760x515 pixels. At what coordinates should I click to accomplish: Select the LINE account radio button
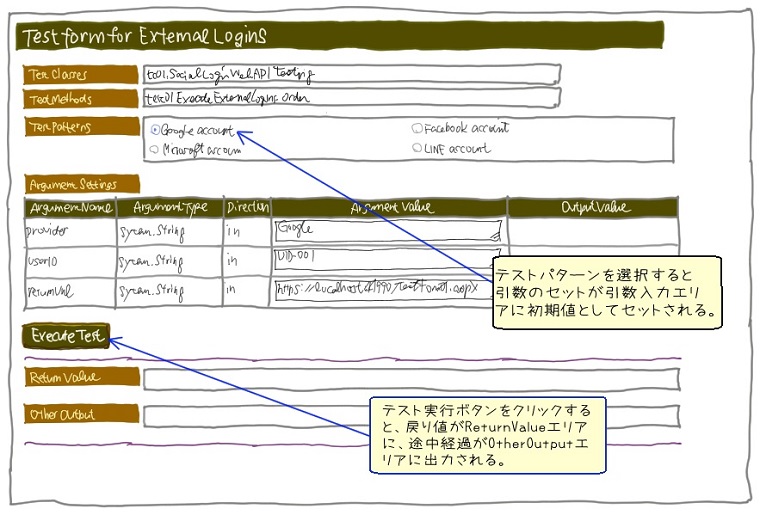[417, 148]
